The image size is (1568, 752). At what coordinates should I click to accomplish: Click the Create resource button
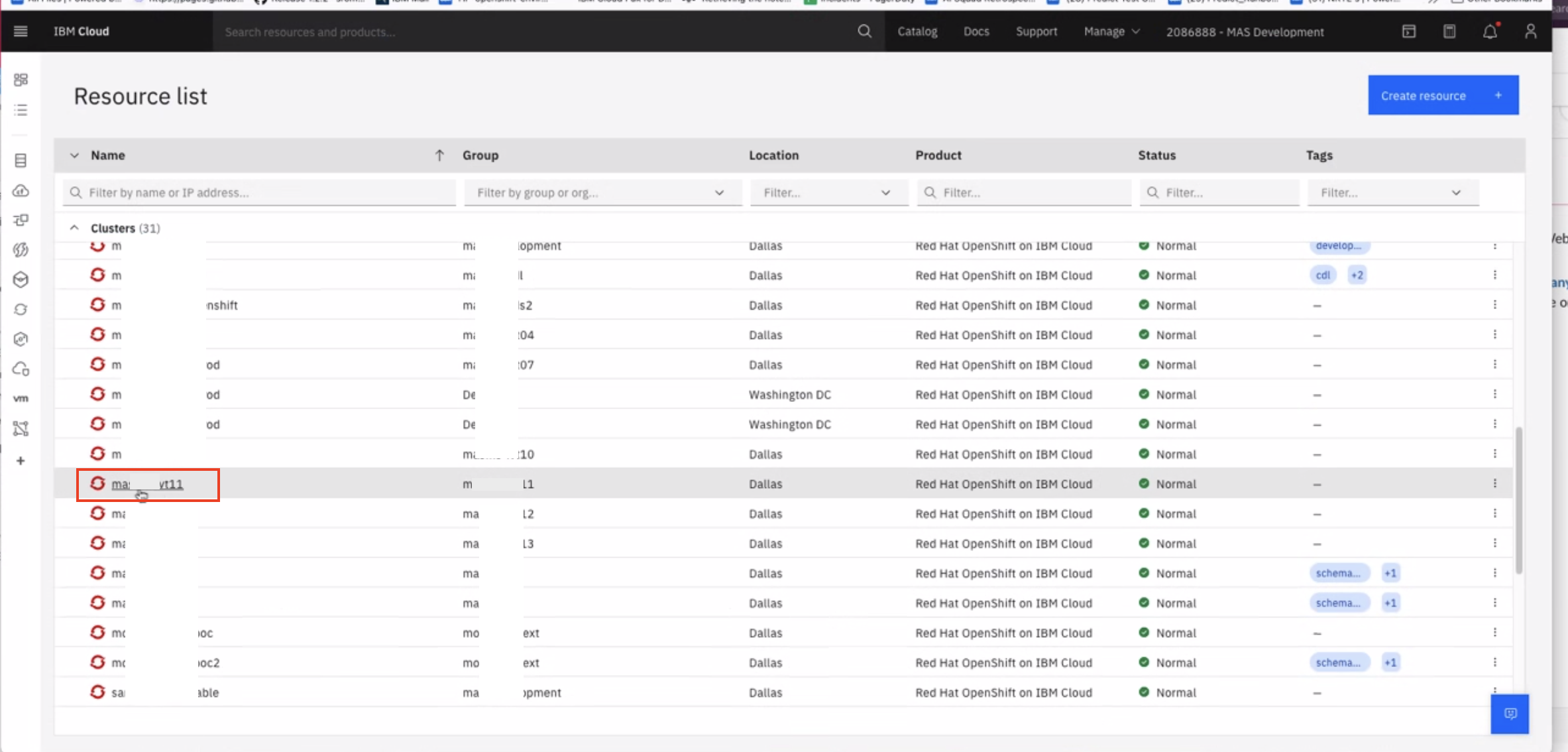point(1443,95)
